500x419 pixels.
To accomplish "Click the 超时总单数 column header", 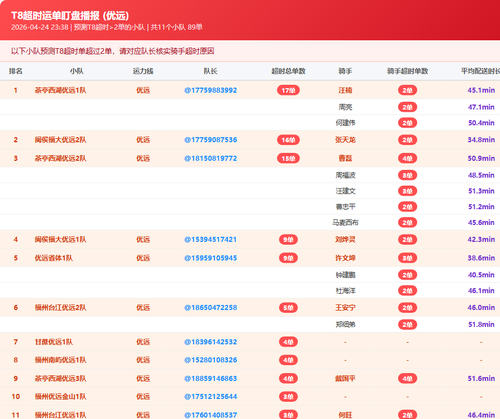I will click(288, 71).
